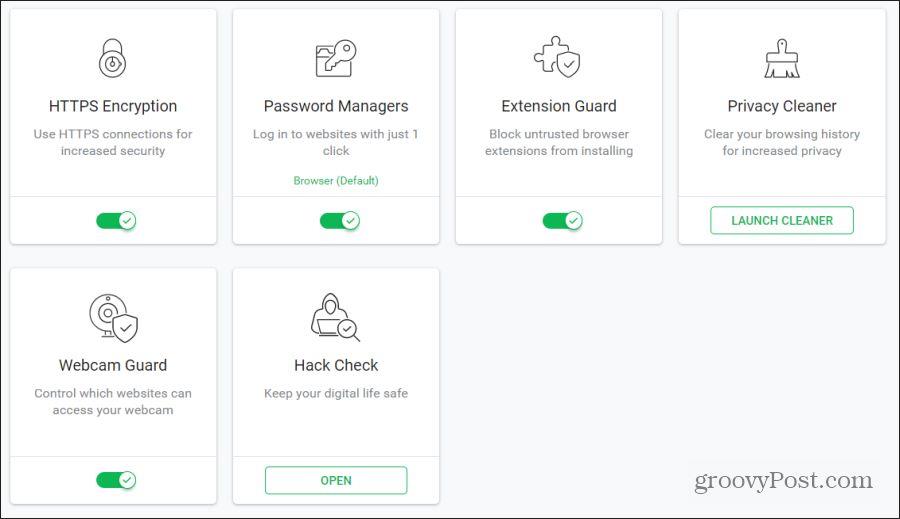This screenshot has width=900, height=519.
Task: Click the Webcam Guard camera shield icon
Action: [x=114, y=318]
